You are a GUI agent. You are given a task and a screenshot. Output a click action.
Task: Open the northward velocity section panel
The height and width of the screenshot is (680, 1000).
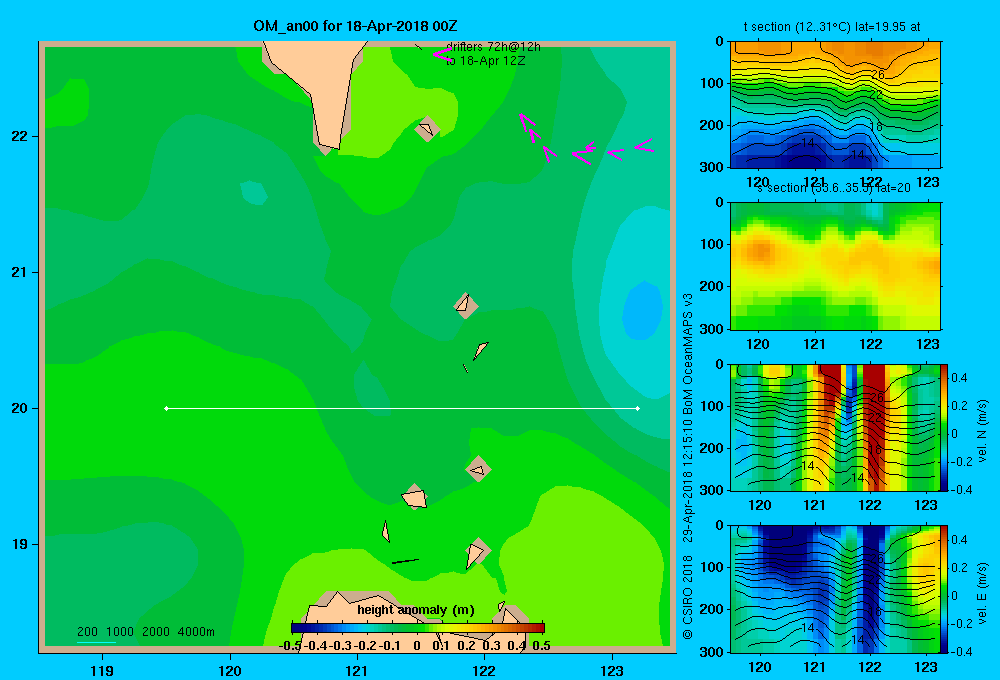835,427
